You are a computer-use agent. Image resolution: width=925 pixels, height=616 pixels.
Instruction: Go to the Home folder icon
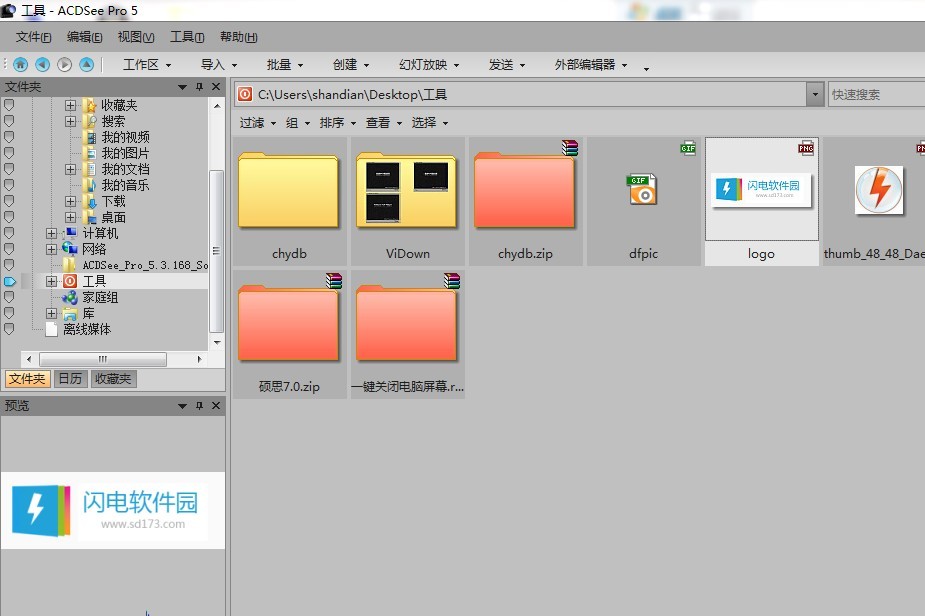click(x=21, y=64)
